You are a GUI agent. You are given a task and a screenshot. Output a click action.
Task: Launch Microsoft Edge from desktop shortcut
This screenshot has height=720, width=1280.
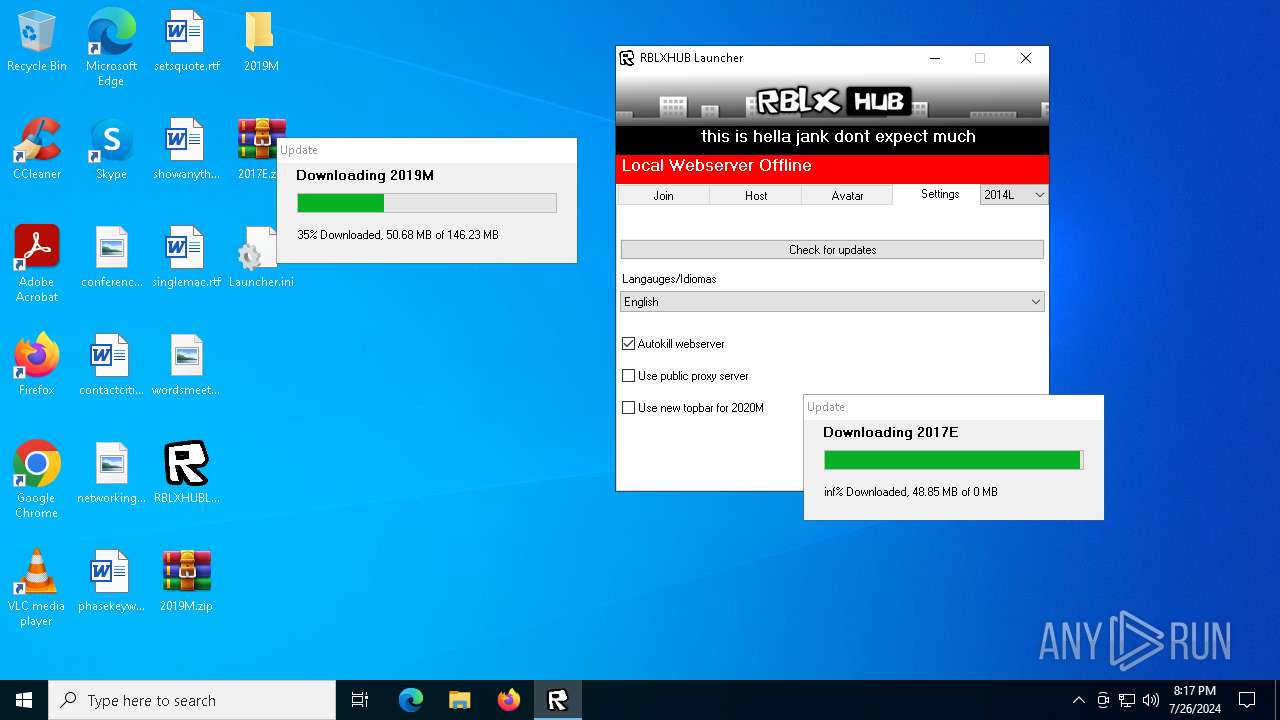click(111, 47)
